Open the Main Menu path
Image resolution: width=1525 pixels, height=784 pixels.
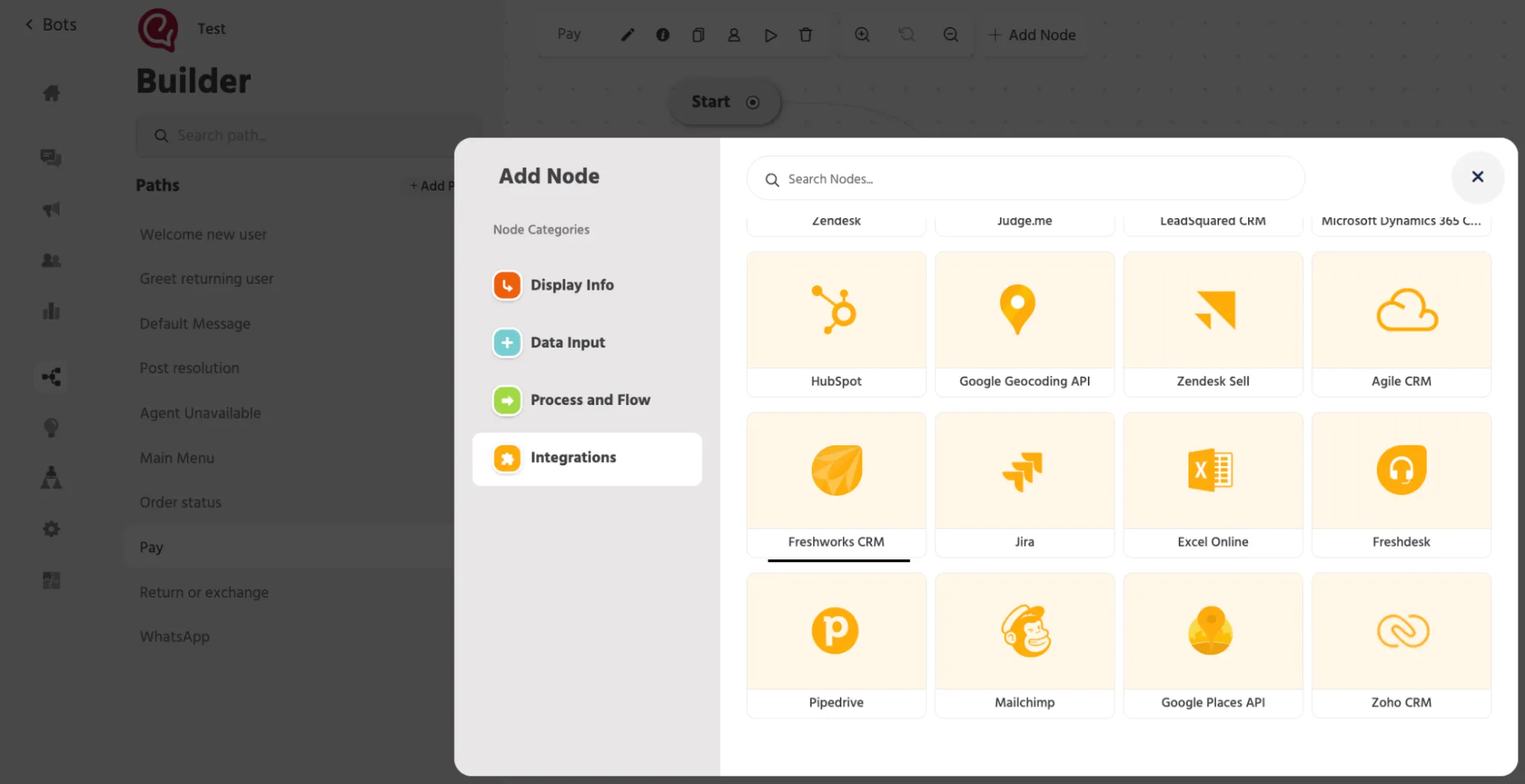coord(177,458)
